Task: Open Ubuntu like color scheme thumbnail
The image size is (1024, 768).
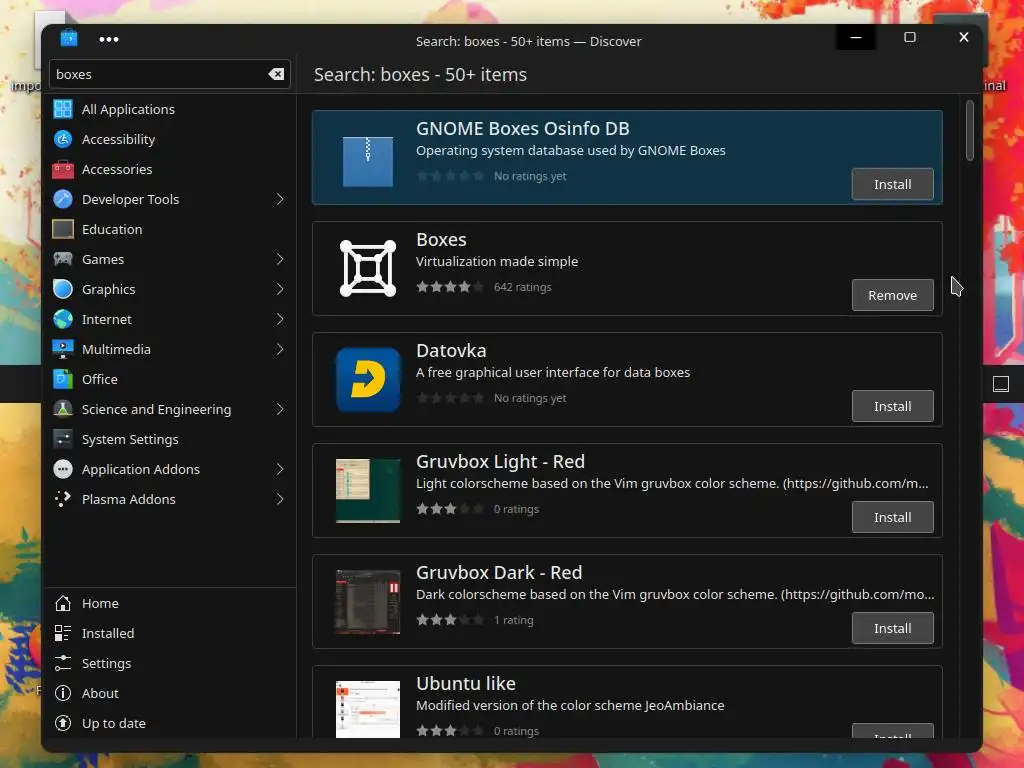Action: coord(368,709)
